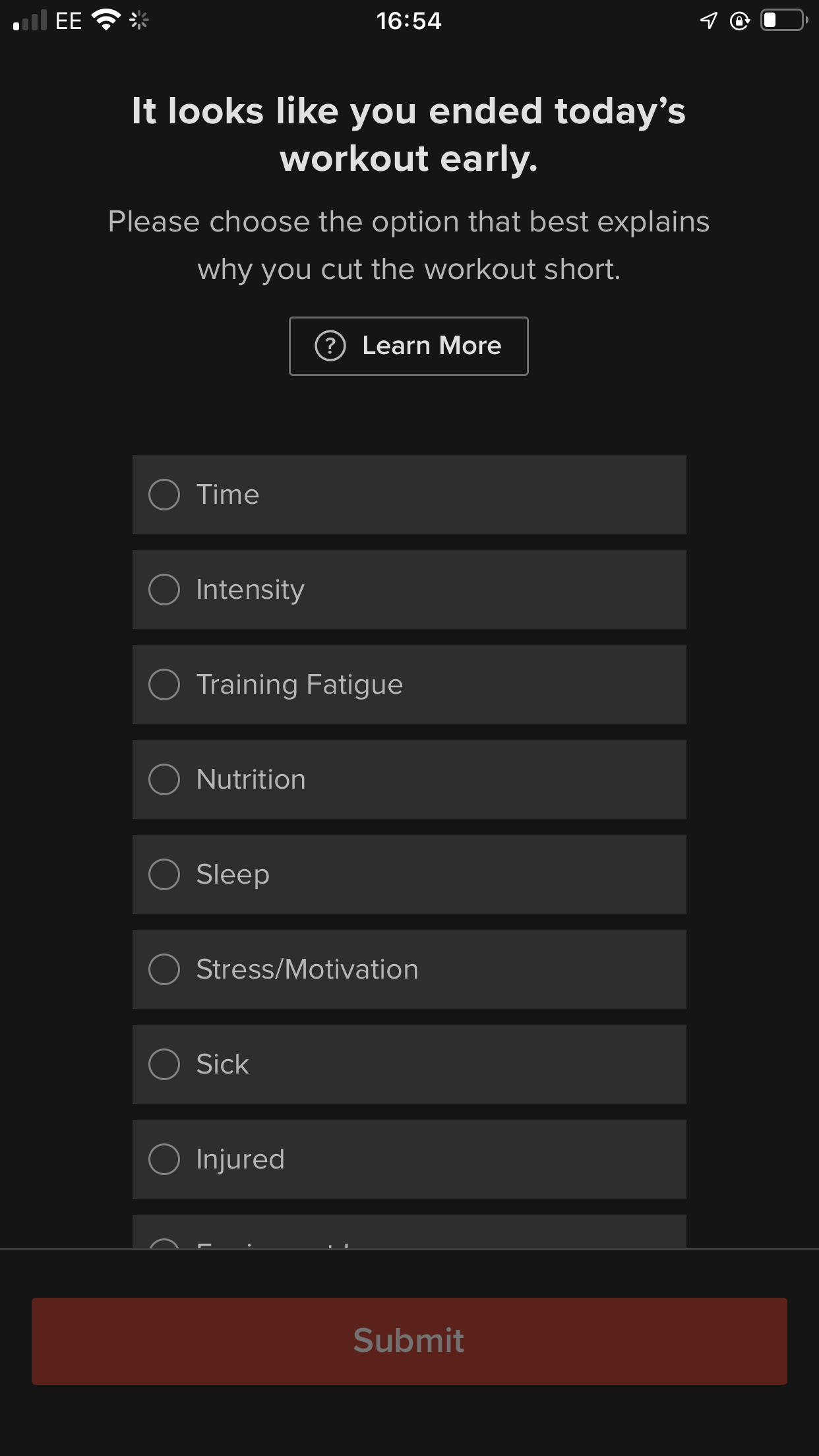This screenshot has width=819, height=1456.
Task: Select the Injured radio button
Action: tap(164, 1159)
